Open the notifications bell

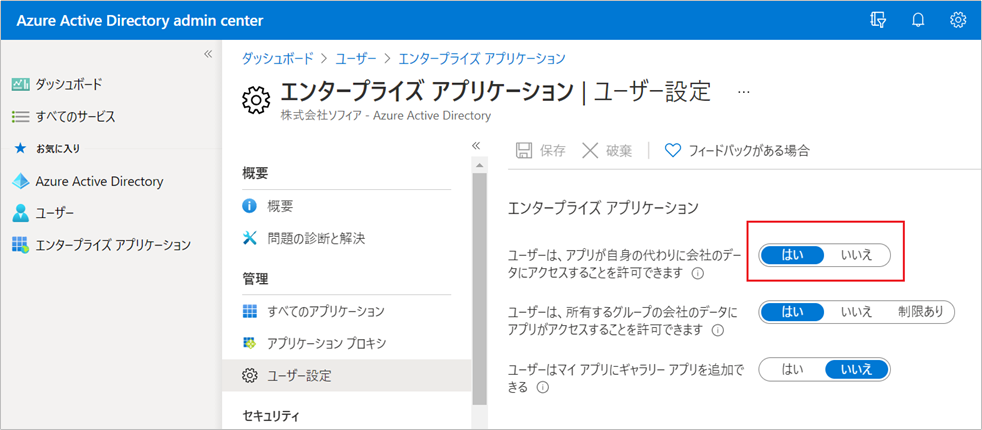[918, 20]
